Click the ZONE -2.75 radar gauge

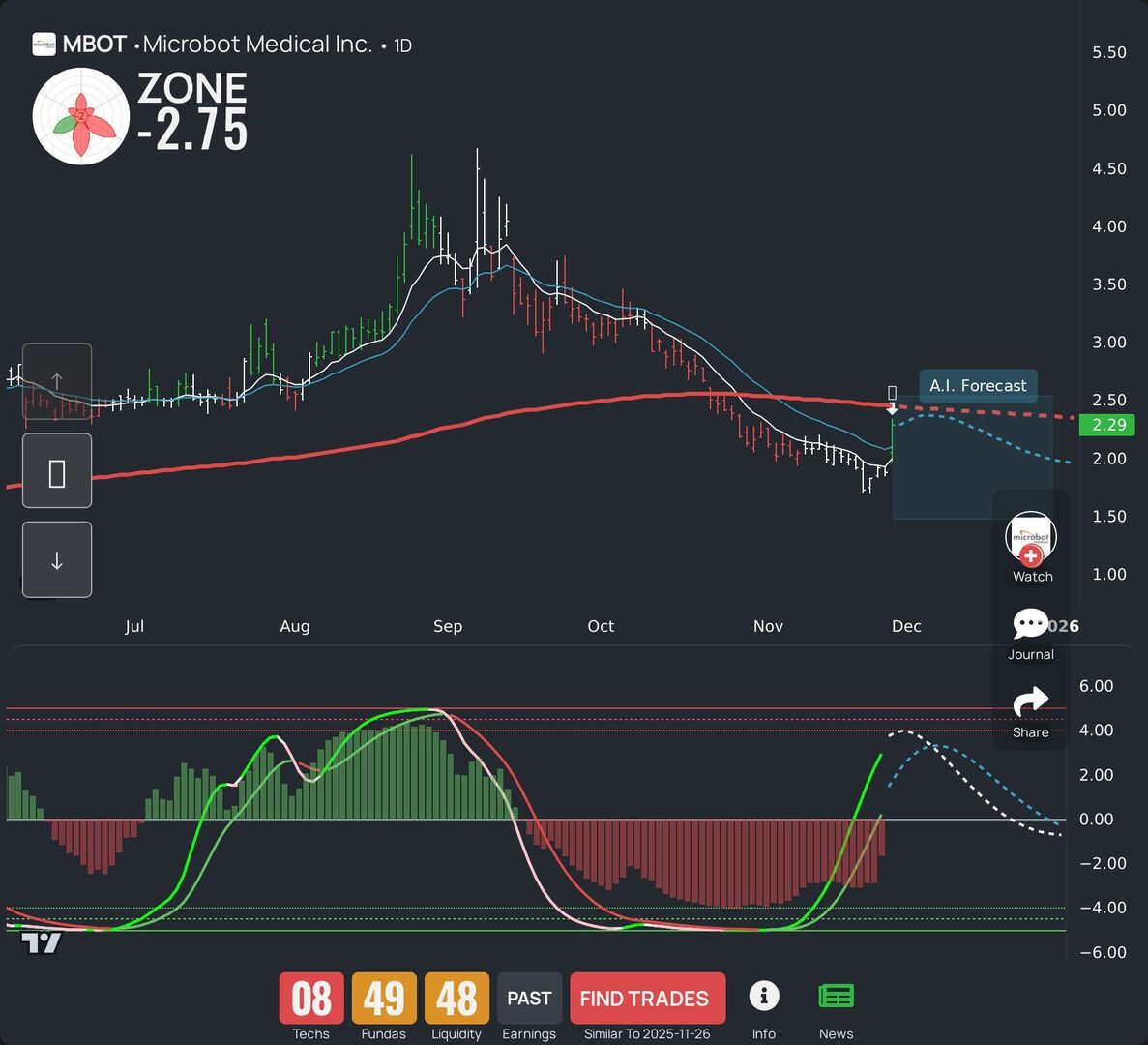coord(81,115)
